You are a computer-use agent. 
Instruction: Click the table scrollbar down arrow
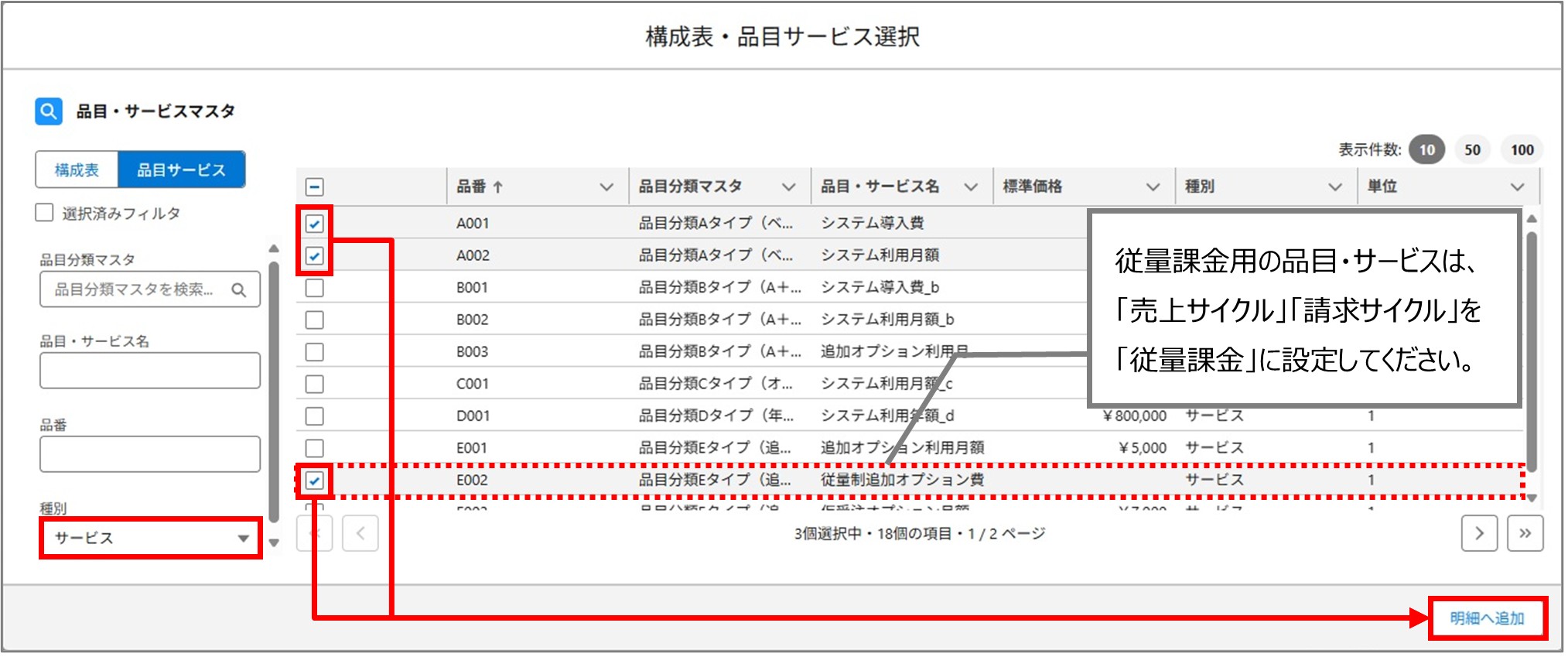(x=1532, y=498)
